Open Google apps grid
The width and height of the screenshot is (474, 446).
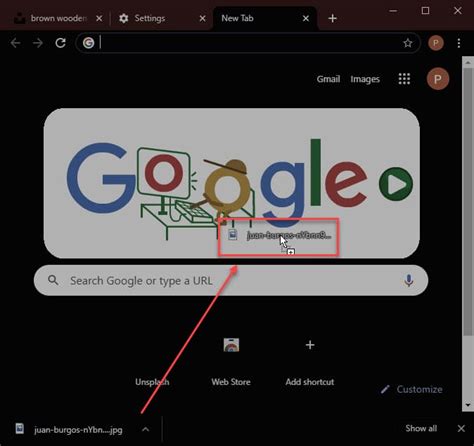(x=404, y=79)
